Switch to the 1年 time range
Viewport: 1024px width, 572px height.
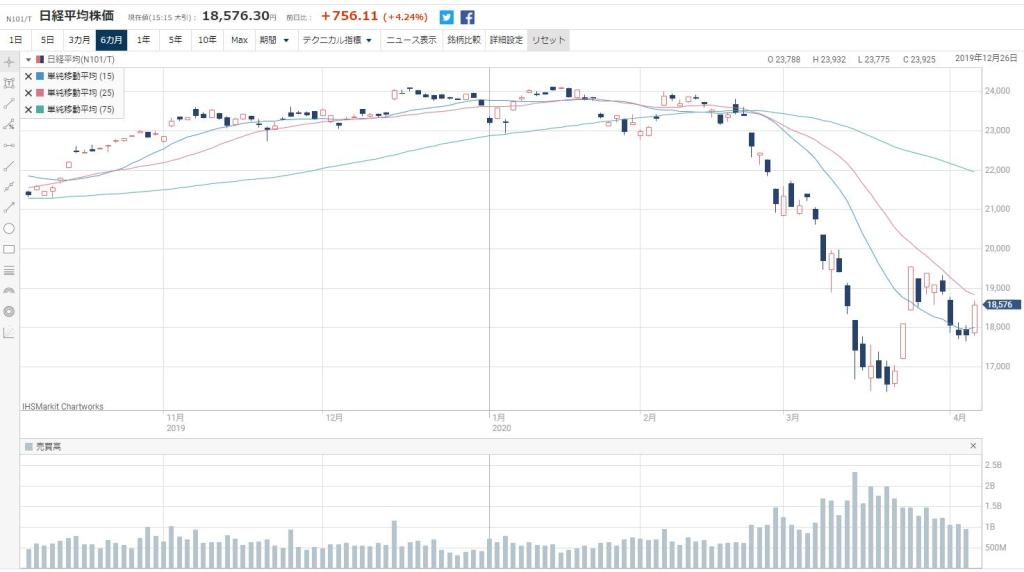coord(144,40)
